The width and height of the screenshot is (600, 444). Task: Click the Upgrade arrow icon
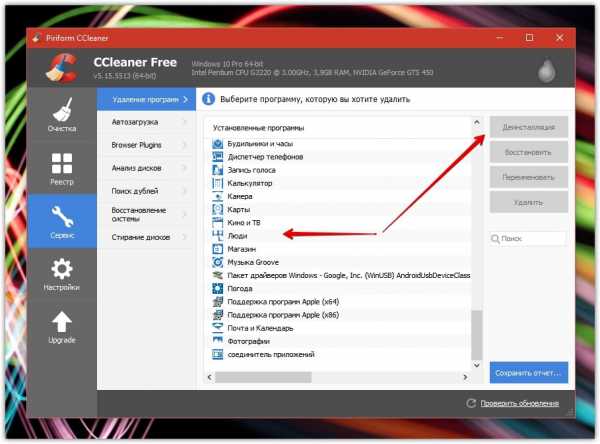(61, 327)
